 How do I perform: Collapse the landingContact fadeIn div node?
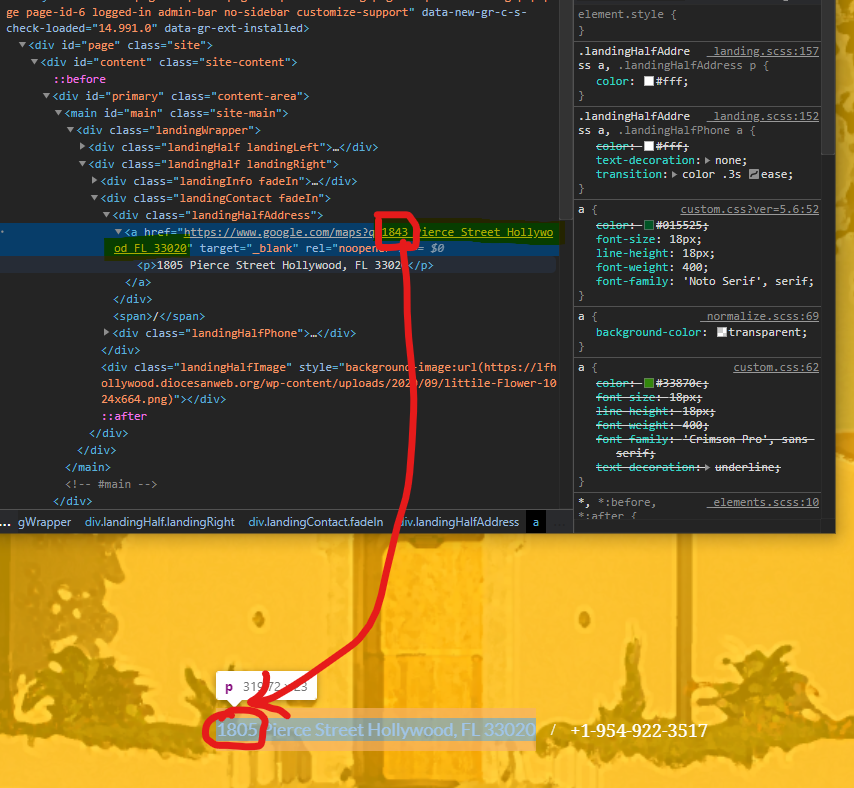coord(95,198)
